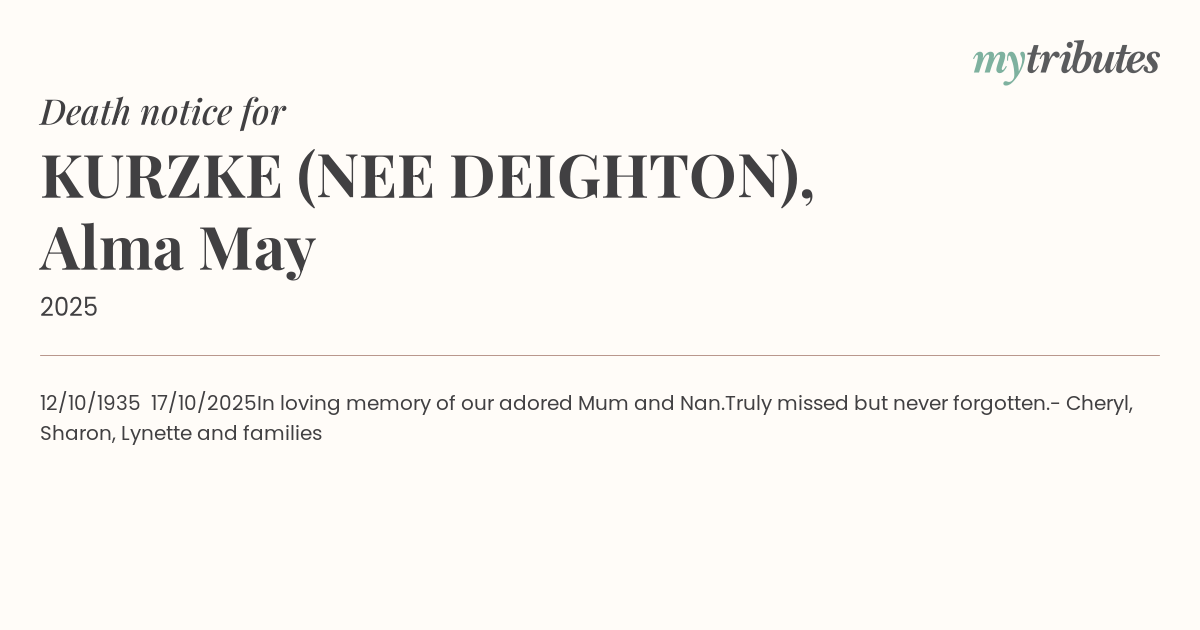Click the year 2025 below the name
1200x630 pixels.
(69, 307)
